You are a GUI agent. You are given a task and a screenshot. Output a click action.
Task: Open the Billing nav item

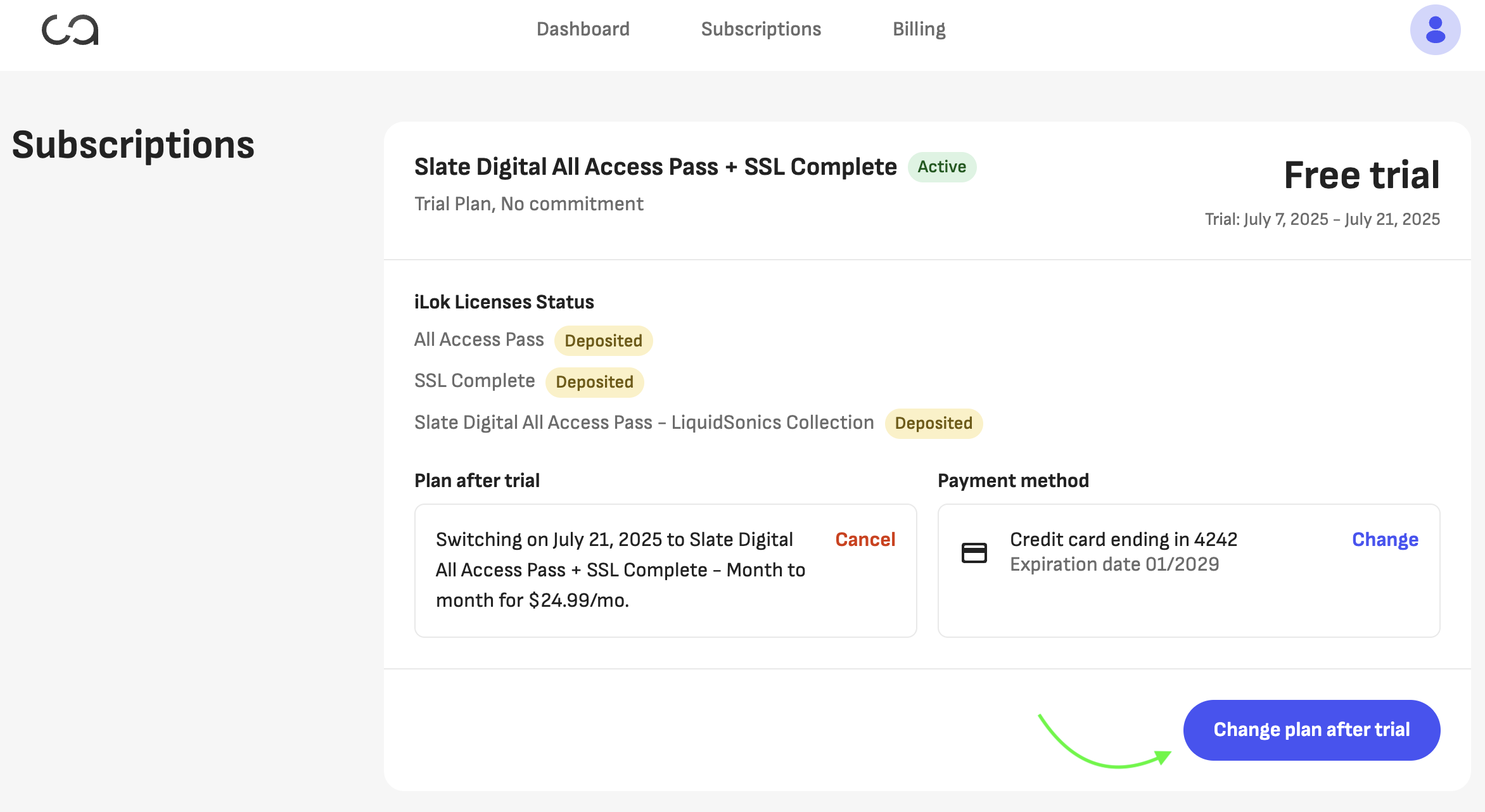pos(919,29)
